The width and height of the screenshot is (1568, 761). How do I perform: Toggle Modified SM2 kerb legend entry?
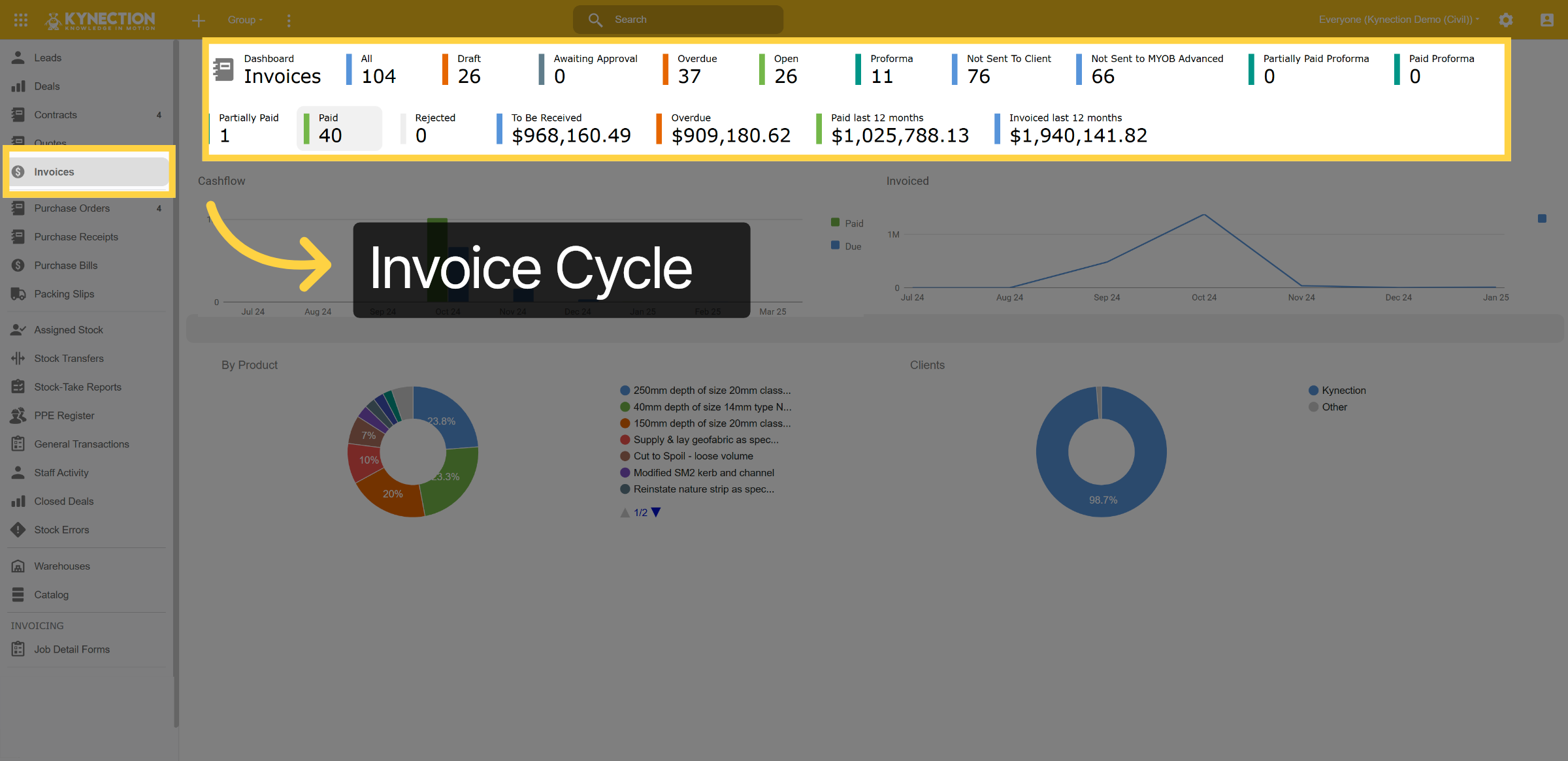click(697, 472)
